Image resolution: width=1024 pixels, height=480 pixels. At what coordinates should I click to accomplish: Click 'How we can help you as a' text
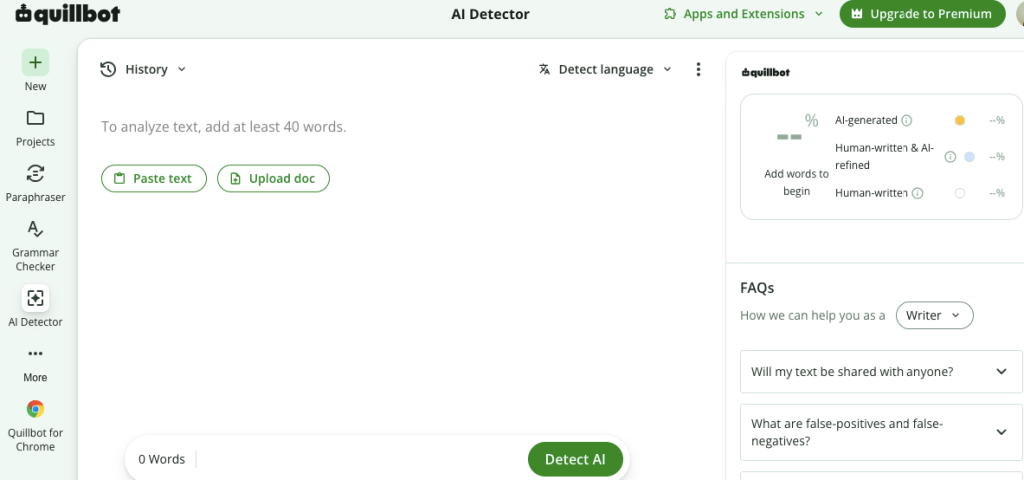pyautogui.click(x=812, y=315)
